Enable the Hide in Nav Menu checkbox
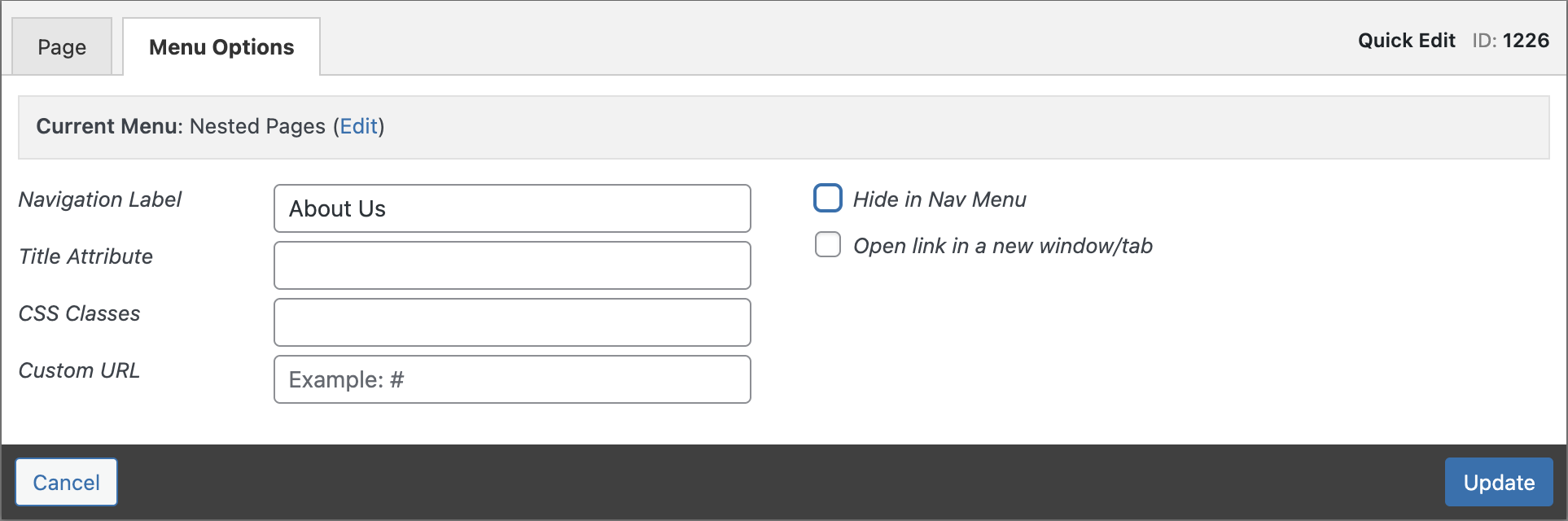1568x521 pixels. [828, 198]
